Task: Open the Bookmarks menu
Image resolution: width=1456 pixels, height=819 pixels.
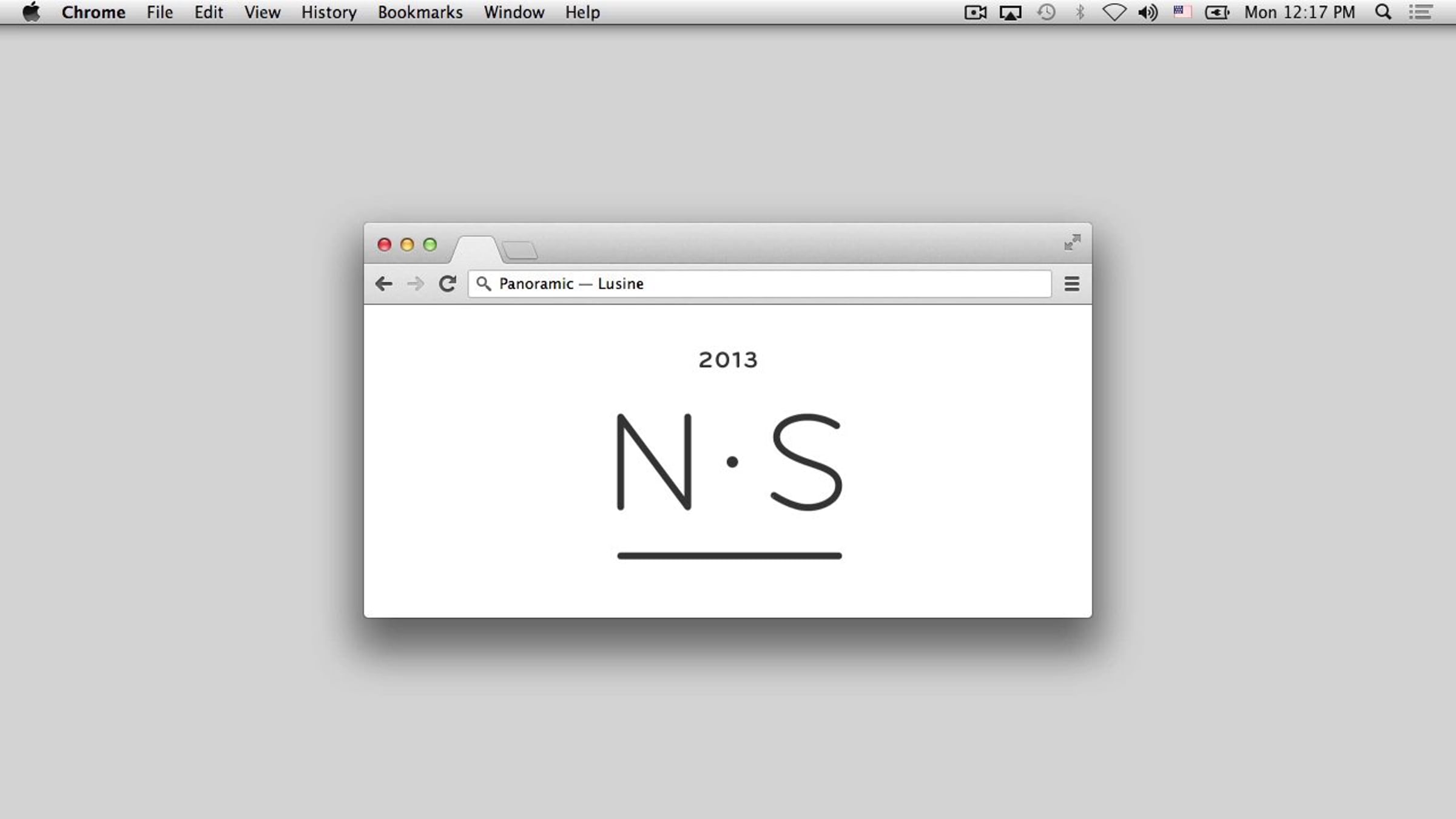Action: pyautogui.click(x=420, y=12)
